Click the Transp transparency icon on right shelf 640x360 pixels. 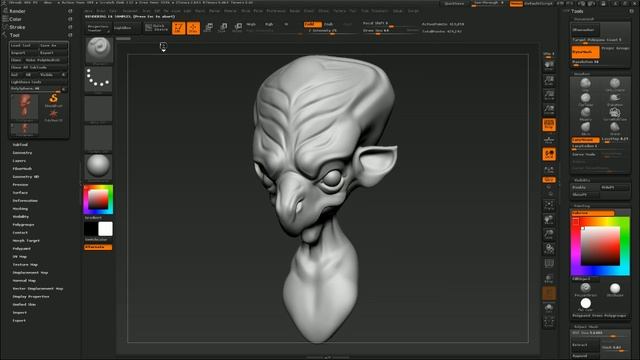coord(549,278)
